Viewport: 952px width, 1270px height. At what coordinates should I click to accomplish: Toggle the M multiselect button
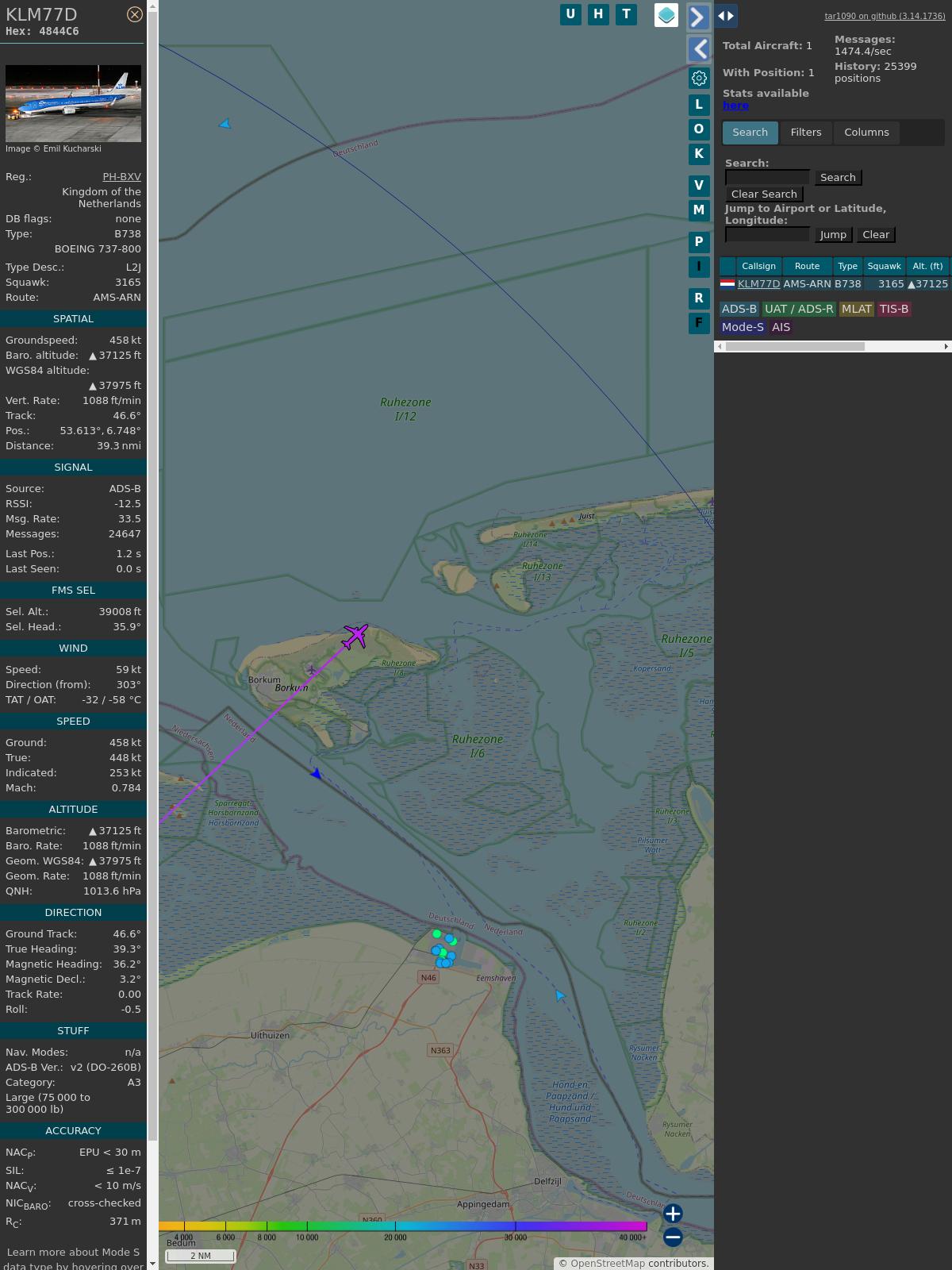point(699,210)
